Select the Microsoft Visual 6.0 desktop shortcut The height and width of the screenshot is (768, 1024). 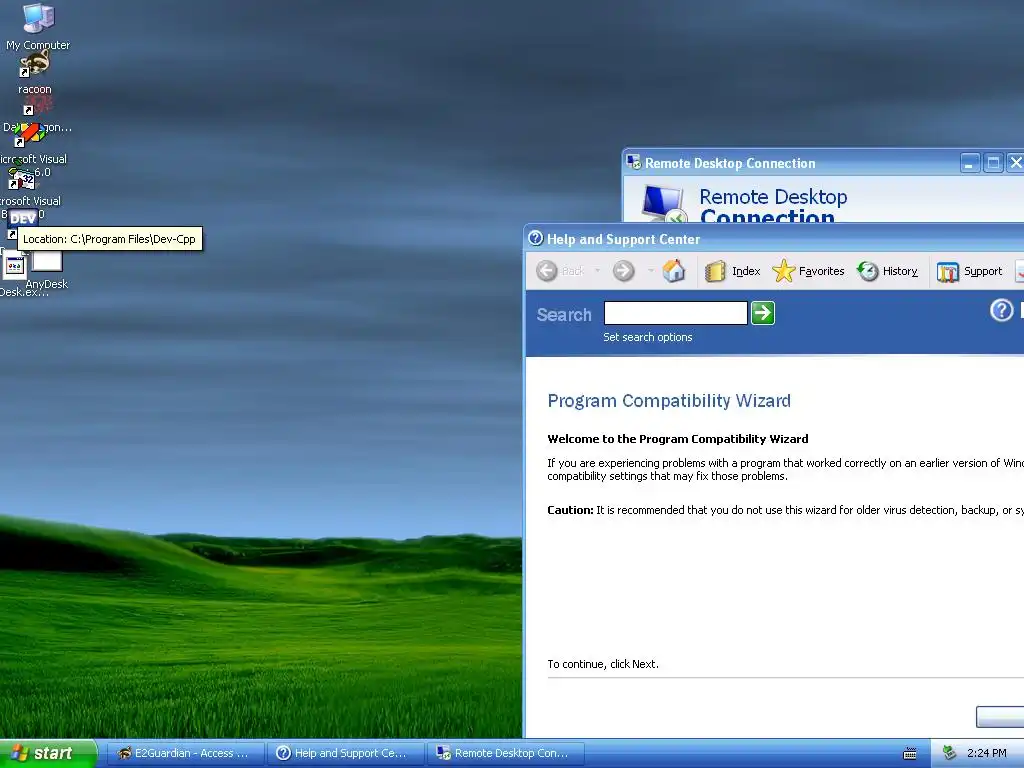pos(29,135)
